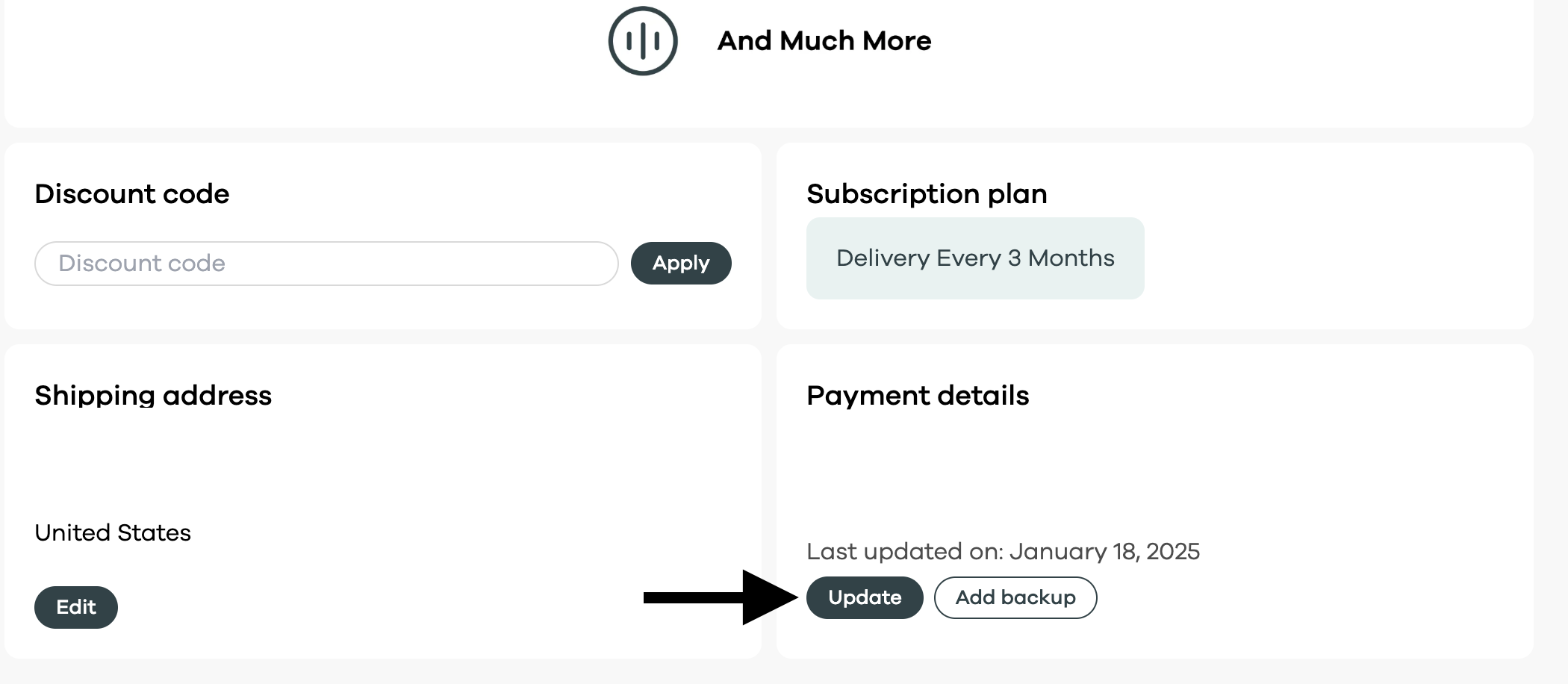
Task: Click the United States country text
Action: [113, 533]
